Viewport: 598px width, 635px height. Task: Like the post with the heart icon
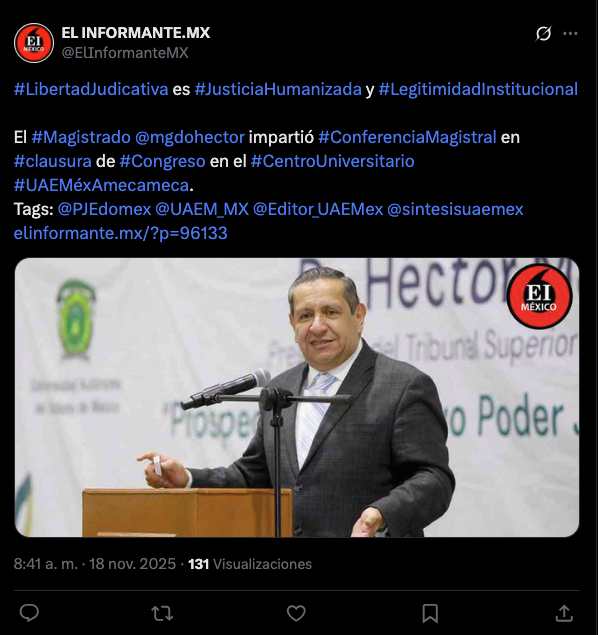click(x=296, y=613)
